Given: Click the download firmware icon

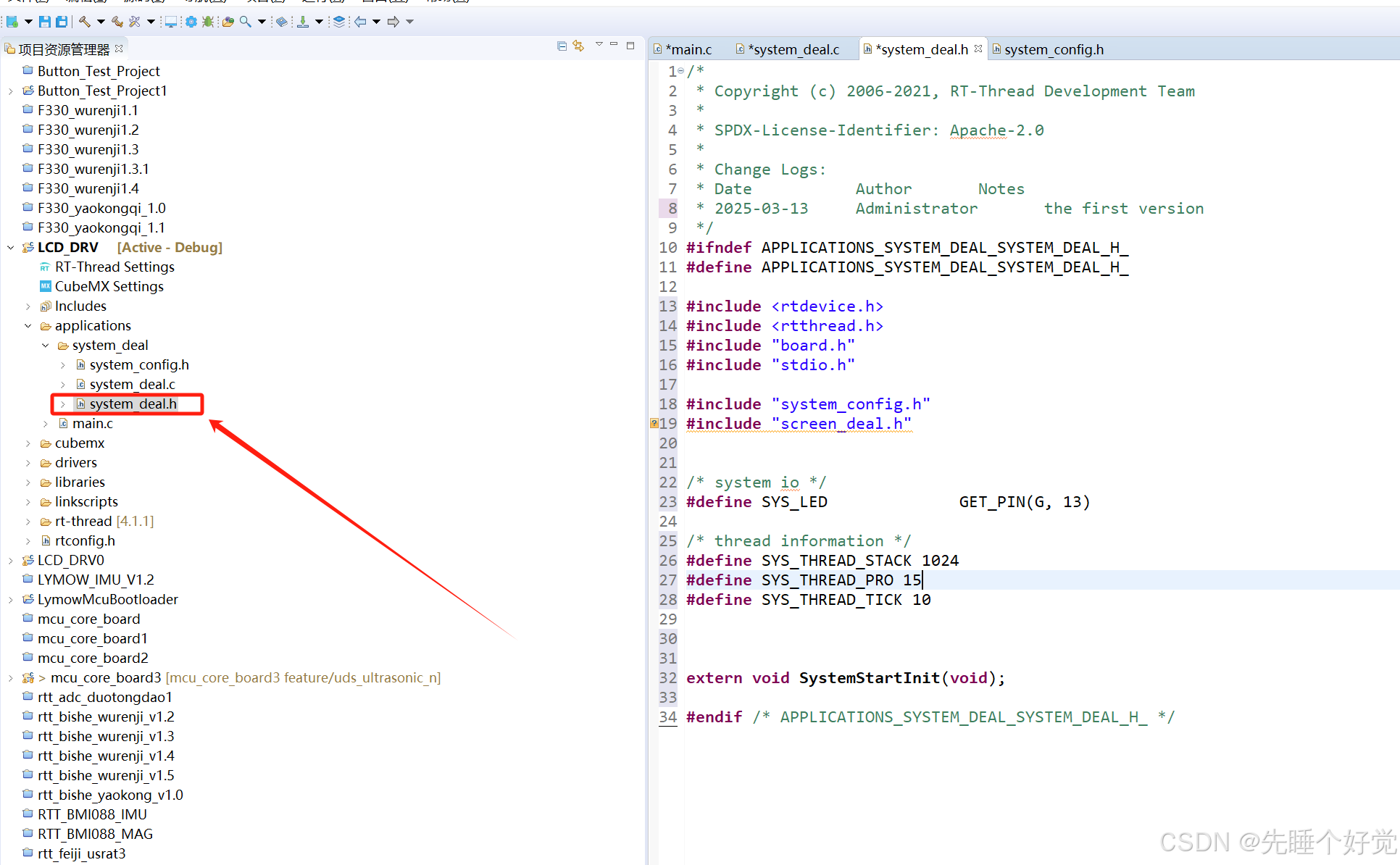Looking at the screenshot, I should [x=303, y=22].
